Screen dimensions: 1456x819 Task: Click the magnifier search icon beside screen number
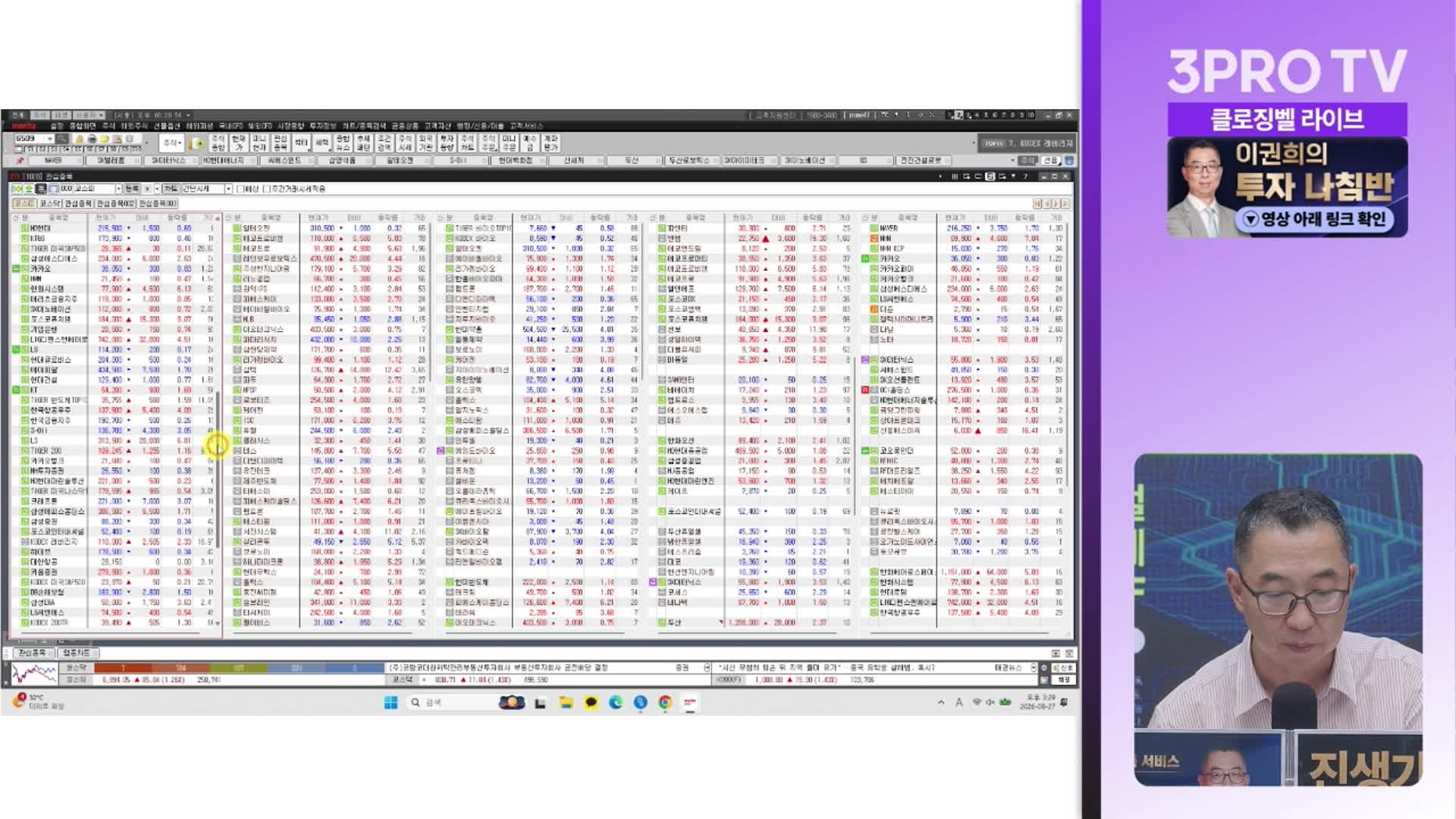click(x=61, y=139)
